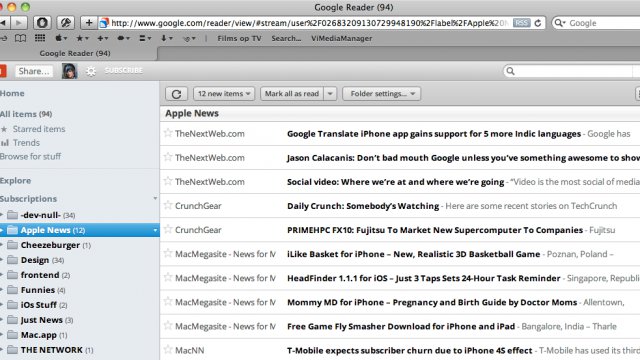Click Mark all as read
This screenshot has height=360, width=640.
(292, 93)
